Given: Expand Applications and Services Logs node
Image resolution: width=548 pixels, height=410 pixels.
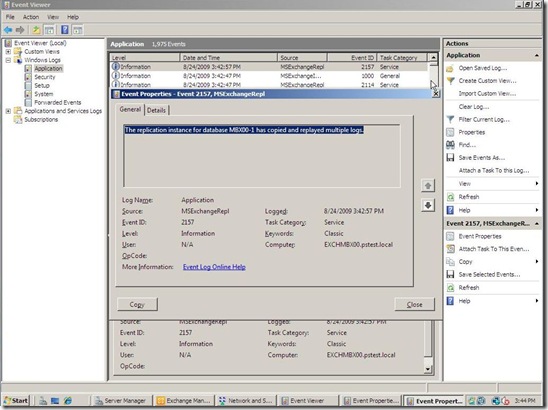Looking at the screenshot, I should click(x=8, y=111).
